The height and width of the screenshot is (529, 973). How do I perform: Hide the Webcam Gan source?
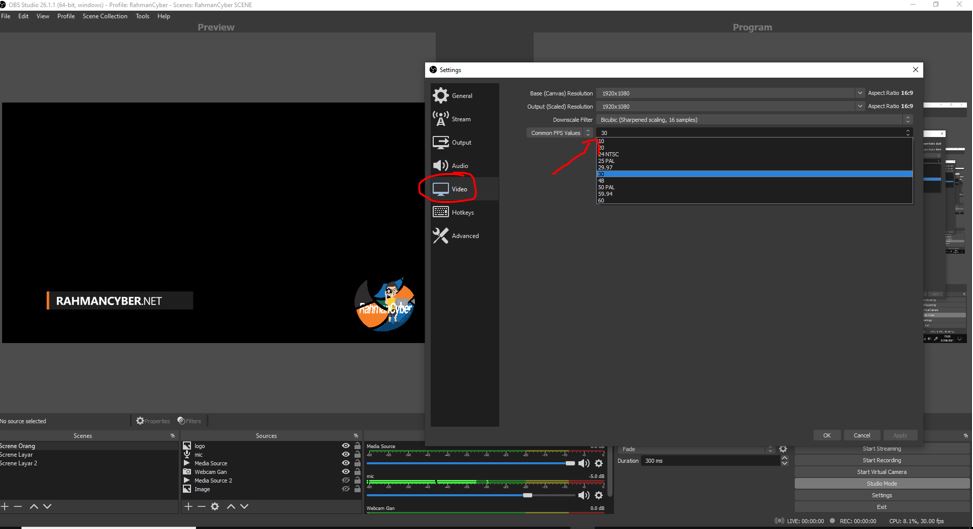346,472
